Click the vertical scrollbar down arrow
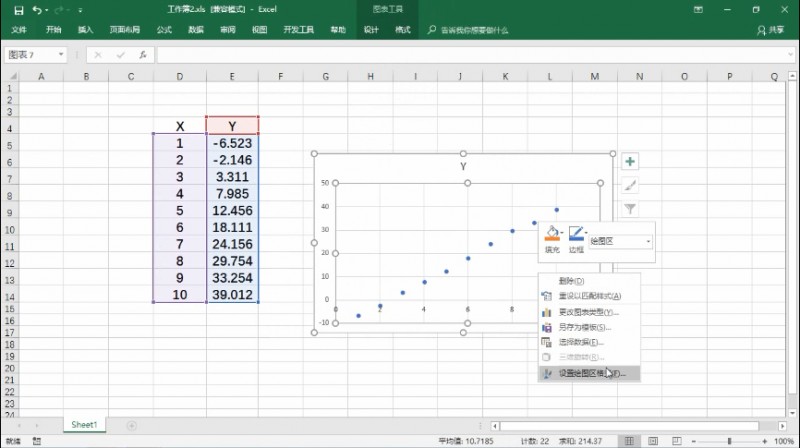 click(x=792, y=413)
